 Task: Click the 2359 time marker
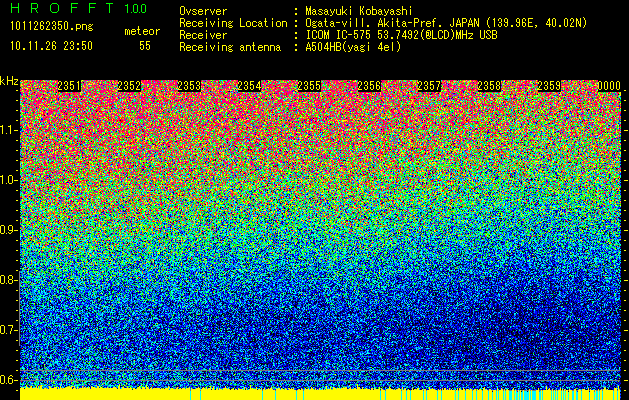[549, 86]
